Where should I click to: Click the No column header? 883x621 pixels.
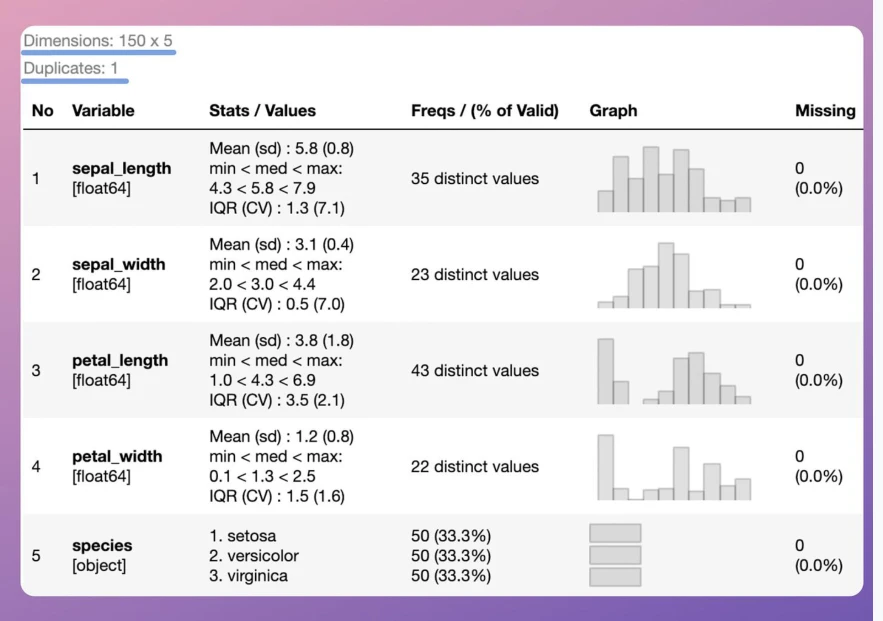point(43,110)
